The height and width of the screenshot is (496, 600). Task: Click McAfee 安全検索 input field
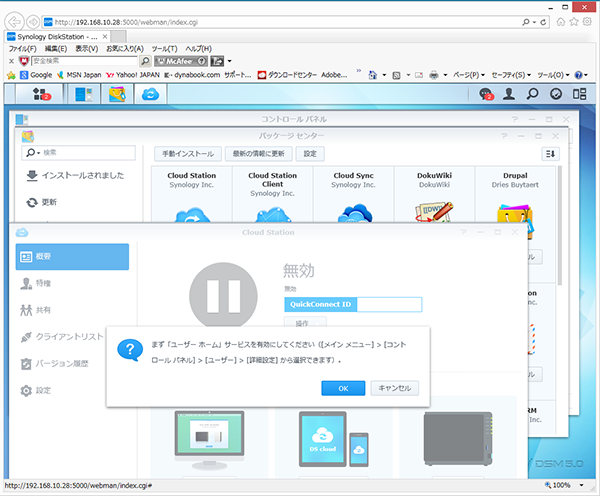(84, 61)
